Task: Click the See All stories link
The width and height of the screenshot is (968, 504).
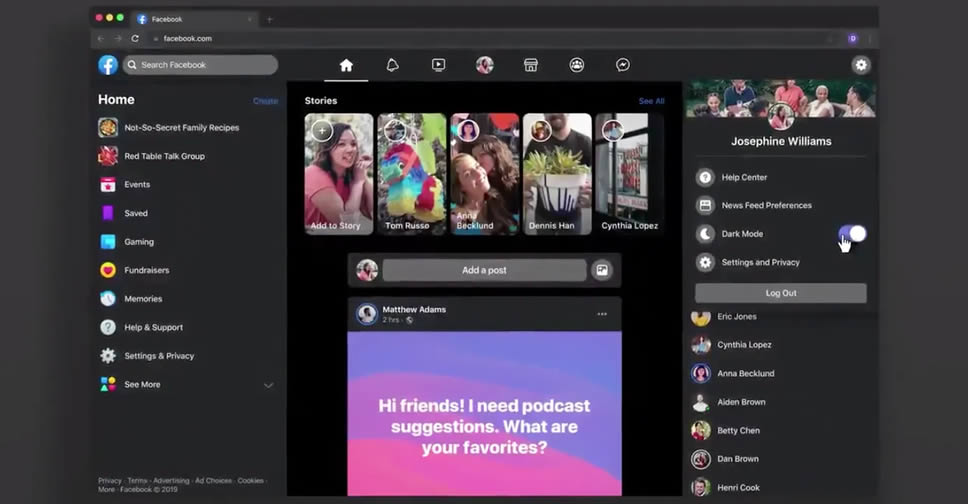Action: coord(651,101)
